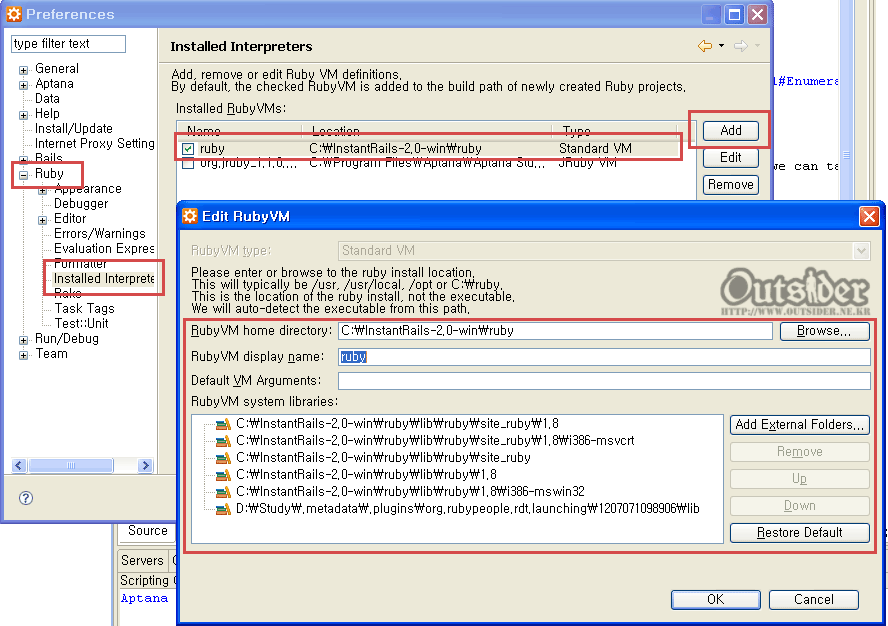Toggle the org.jruby VM checkbox
The width and height of the screenshot is (888, 626).
pyautogui.click(x=188, y=164)
